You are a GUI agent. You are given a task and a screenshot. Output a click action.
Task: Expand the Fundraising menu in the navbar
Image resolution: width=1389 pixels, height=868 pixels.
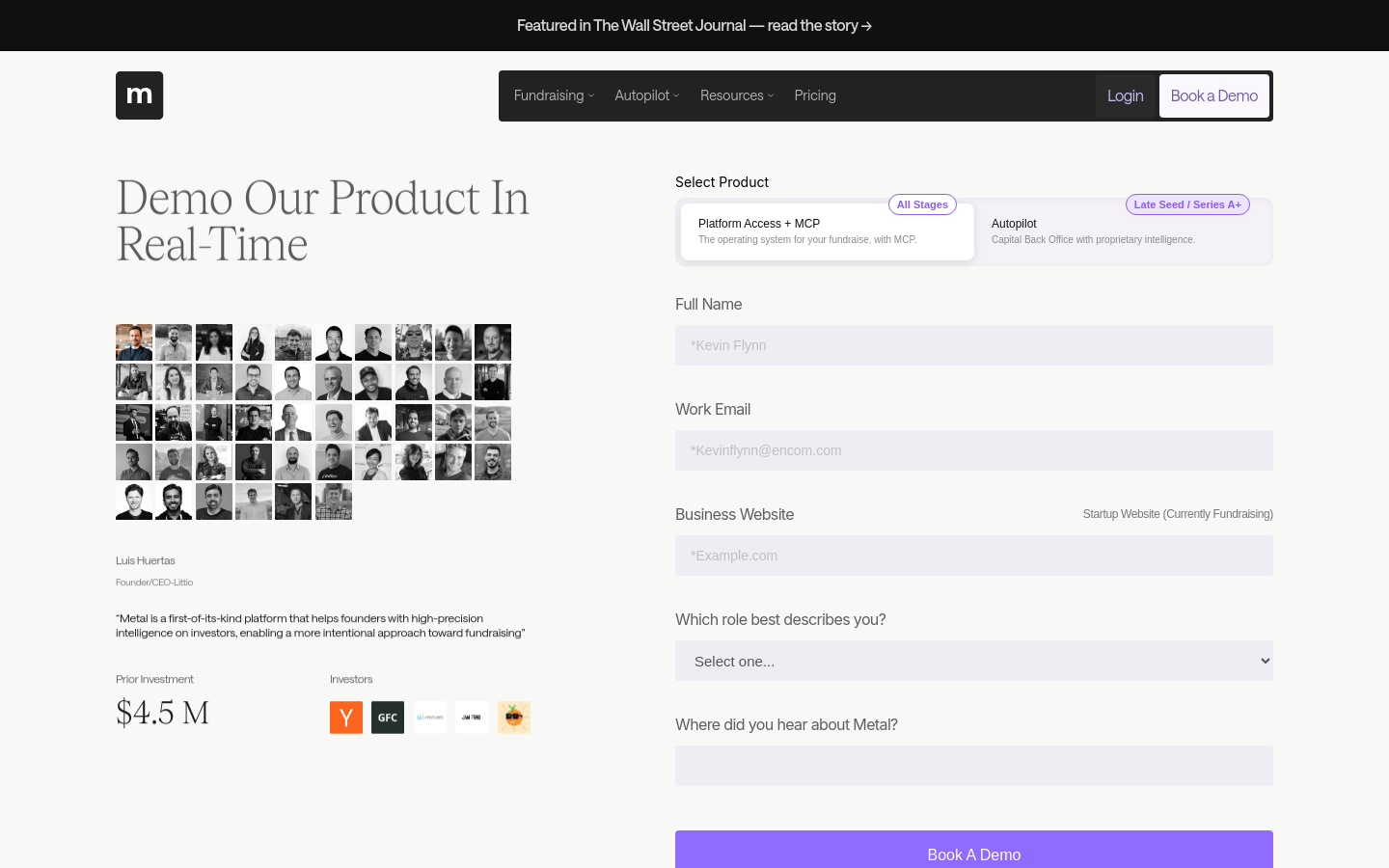click(554, 95)
